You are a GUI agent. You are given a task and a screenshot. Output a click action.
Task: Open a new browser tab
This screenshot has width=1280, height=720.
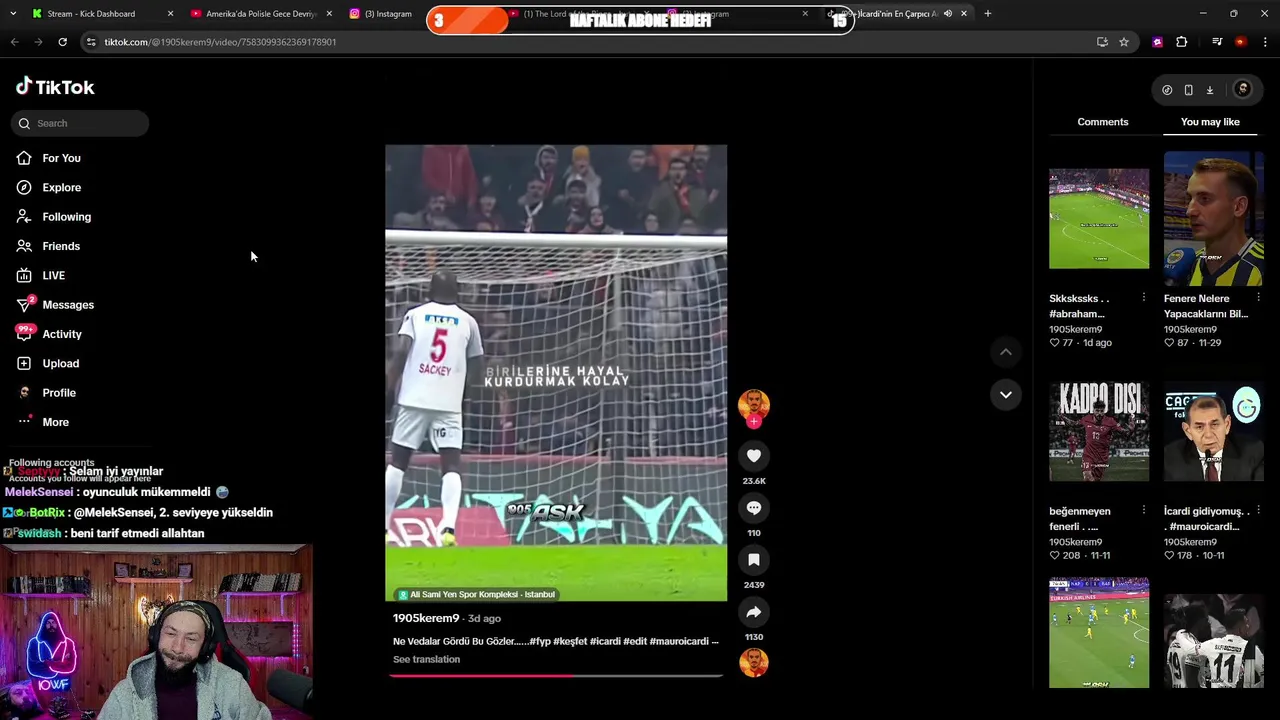tap(987, 14)
